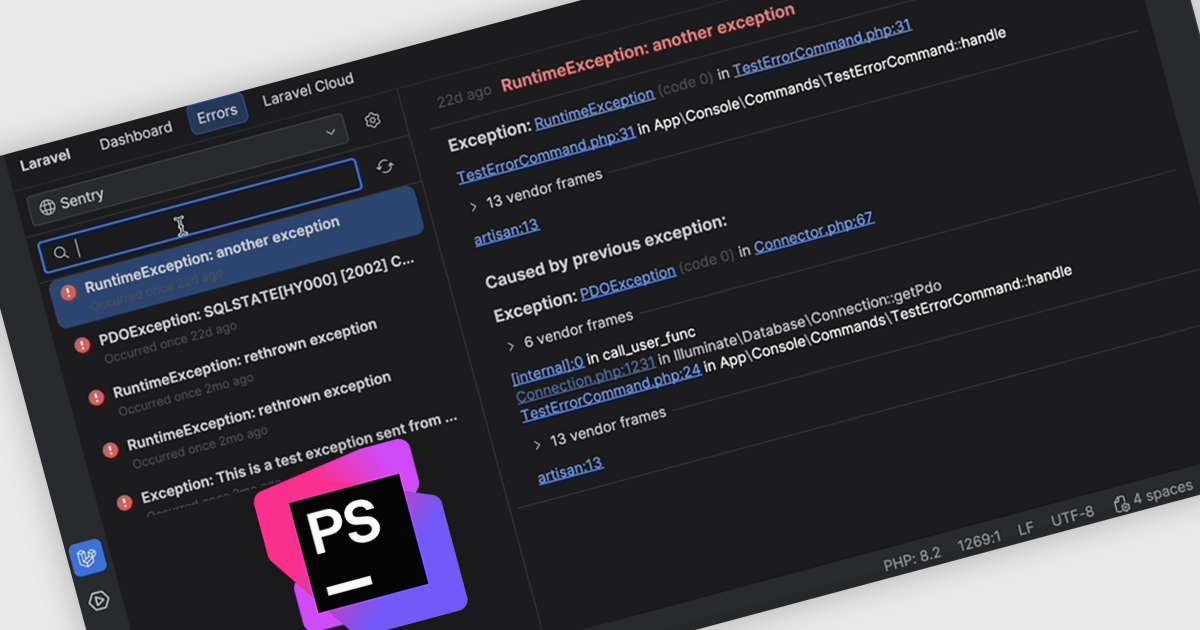Select the Errors tab
This screenshot has width=1200, height=630.
pos(217,113)
